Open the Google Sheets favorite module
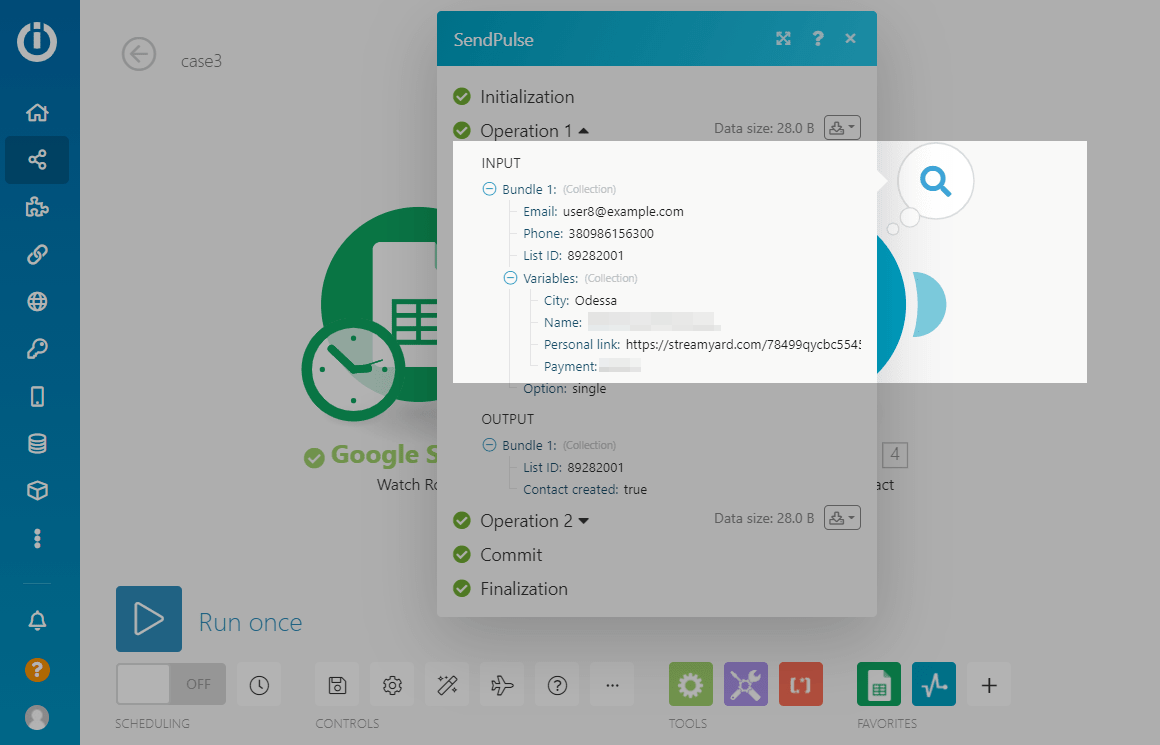The image size is (1160, 745). coord(878,685)
